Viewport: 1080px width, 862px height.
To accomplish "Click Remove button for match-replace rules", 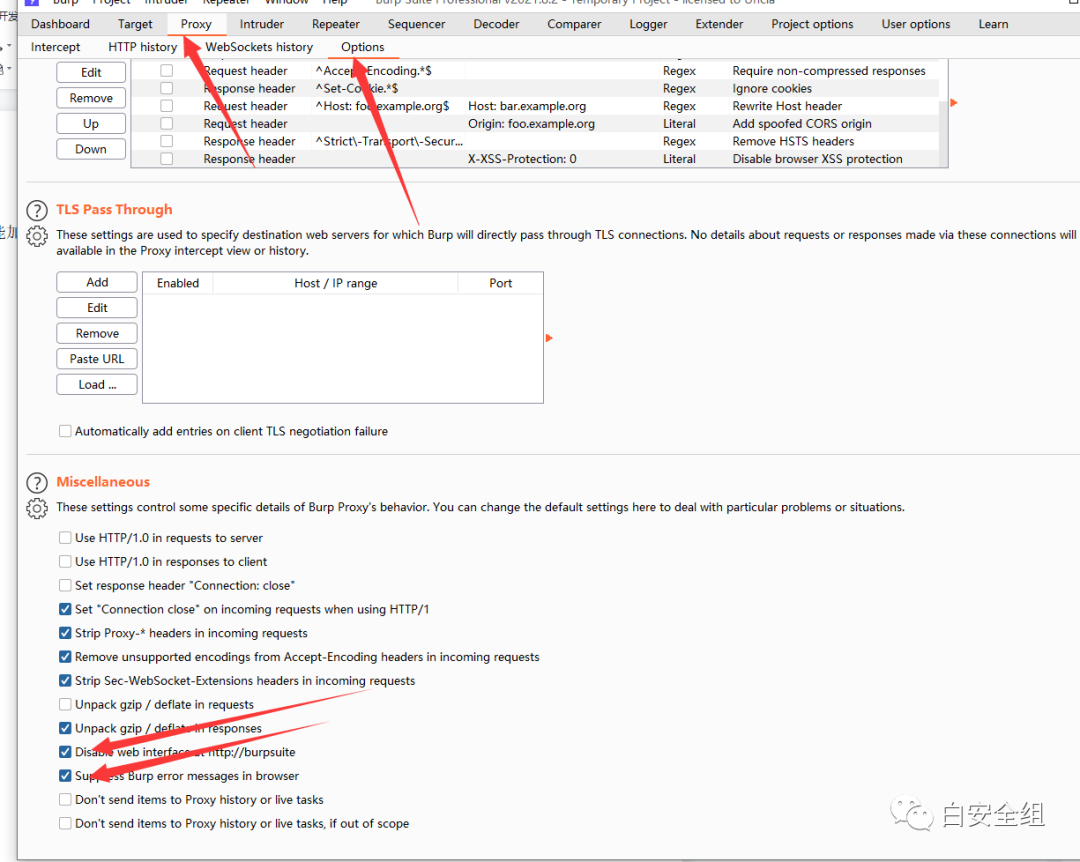I will (x=91, y=98).
